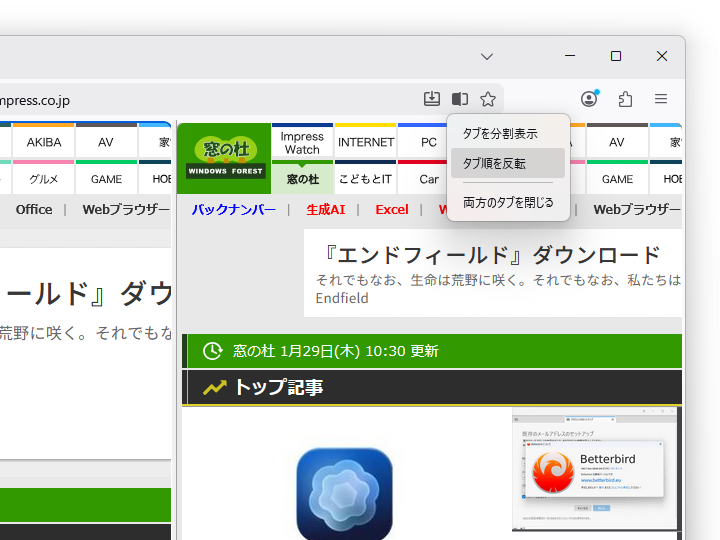
Task: Click the save page download icon in address bar
Action: tap(432, 99)
